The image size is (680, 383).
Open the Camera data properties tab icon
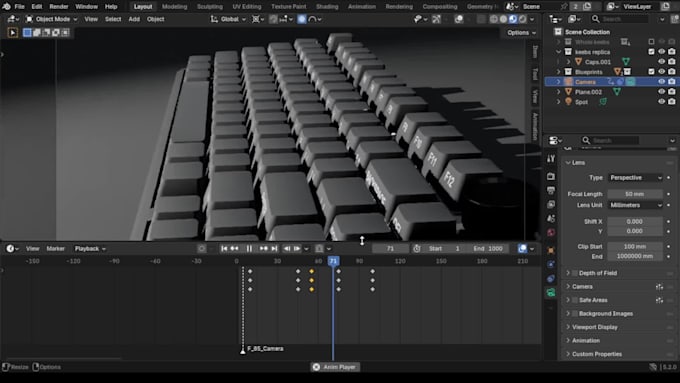click(551, 292)
